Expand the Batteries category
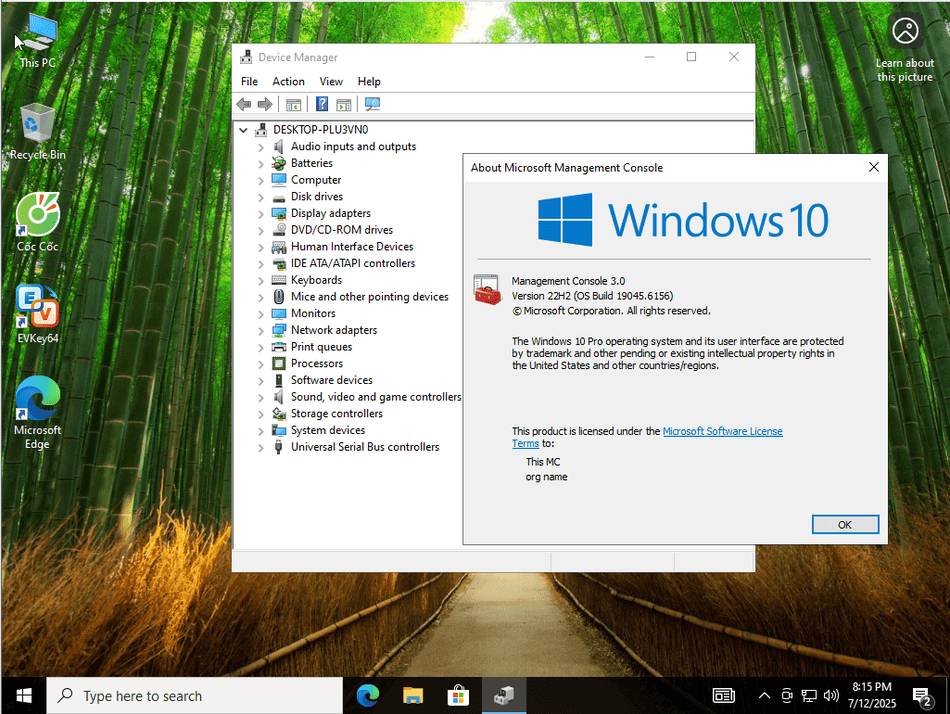950x714 pixels. point(261,164)
